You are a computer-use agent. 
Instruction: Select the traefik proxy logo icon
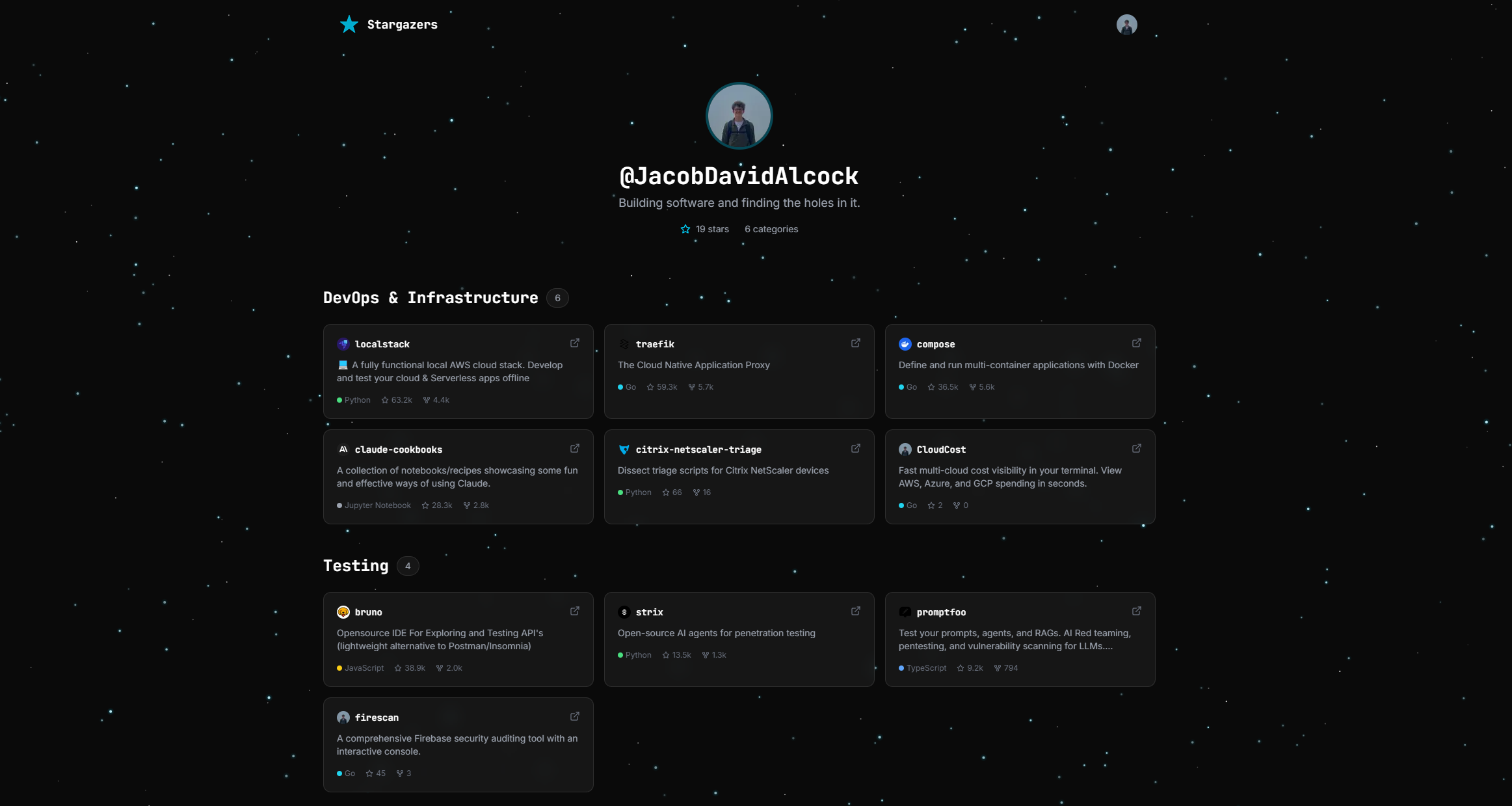click(x=624, y=343)
